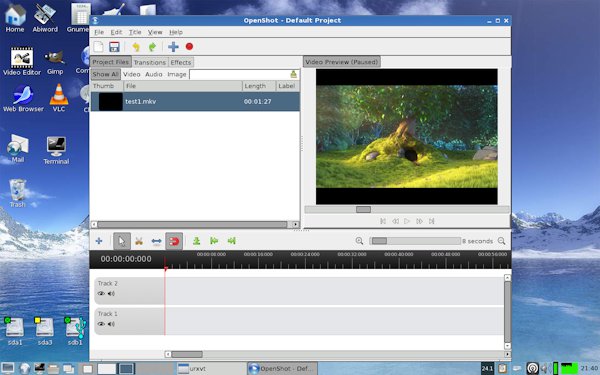Click the test1.mkv black thumbnail
Image resolution: width=600 pixels, height=375 pixels.
tap(111, 101)
